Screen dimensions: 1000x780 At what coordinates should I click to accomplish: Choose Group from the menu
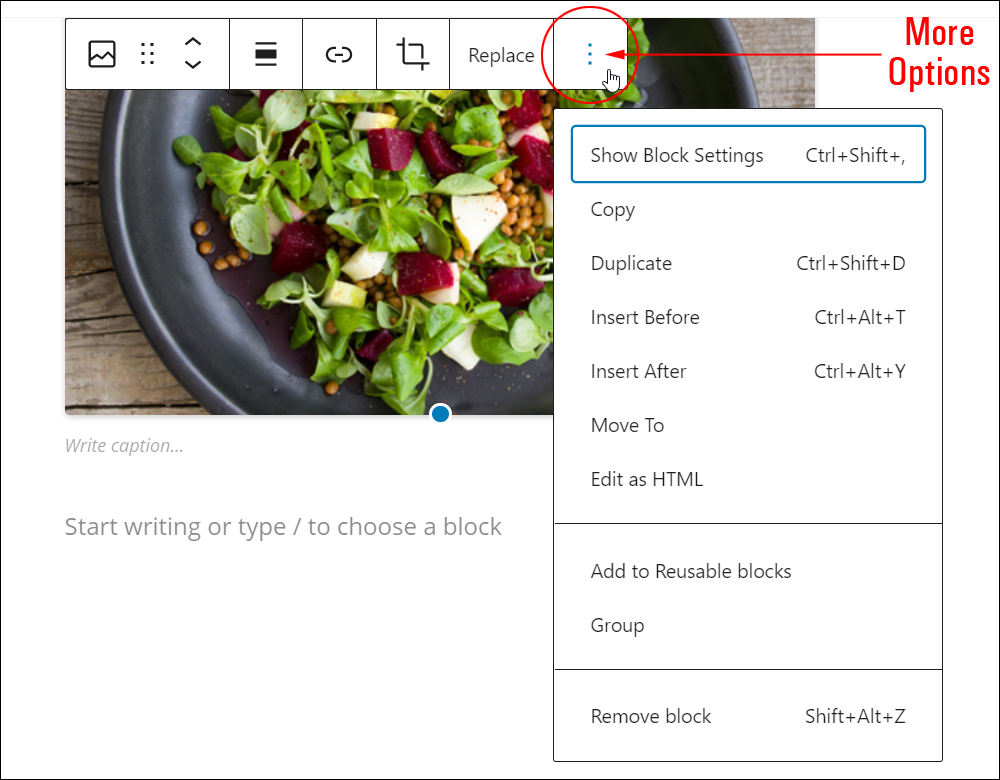click(x=748, y=625)
